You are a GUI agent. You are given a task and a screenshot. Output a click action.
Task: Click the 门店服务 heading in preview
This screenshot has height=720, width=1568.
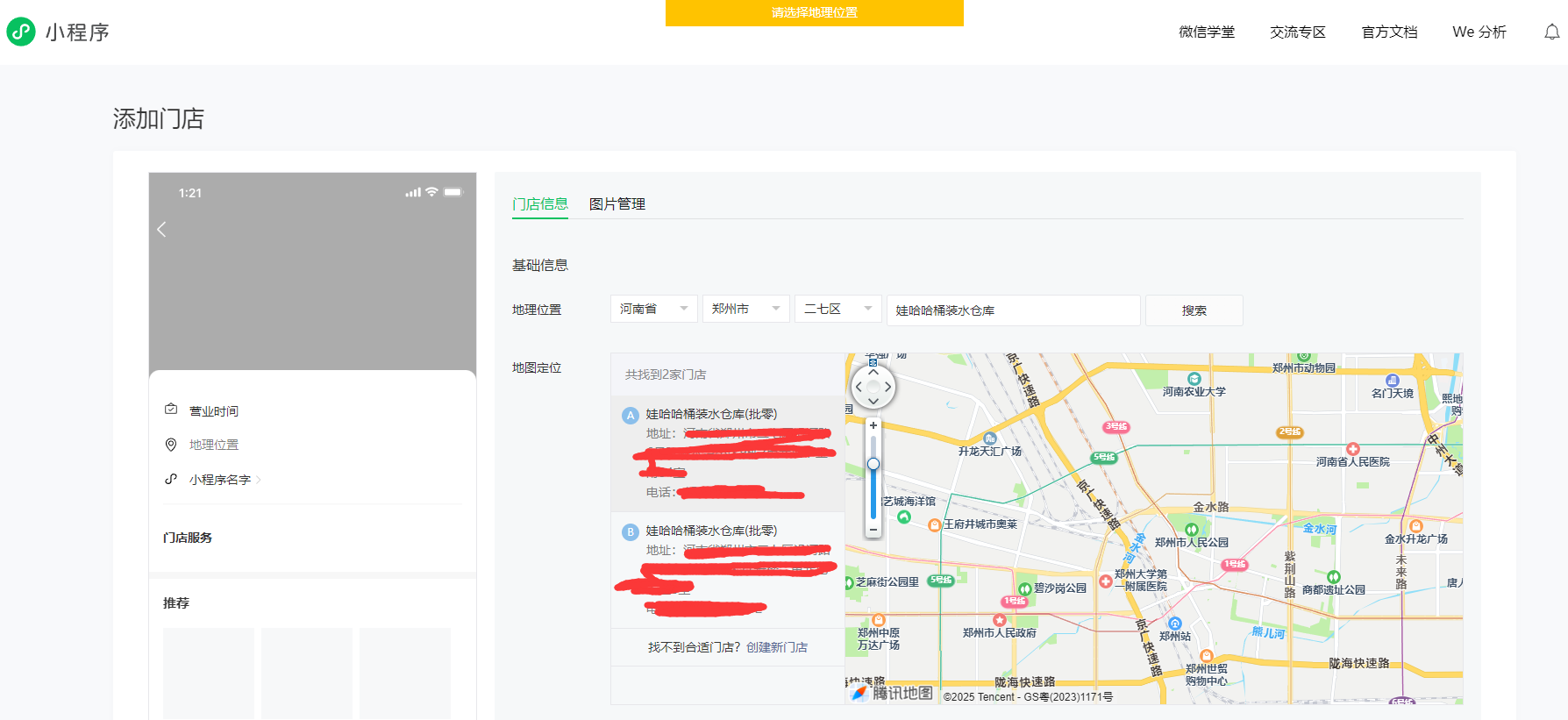coord(188,538)
